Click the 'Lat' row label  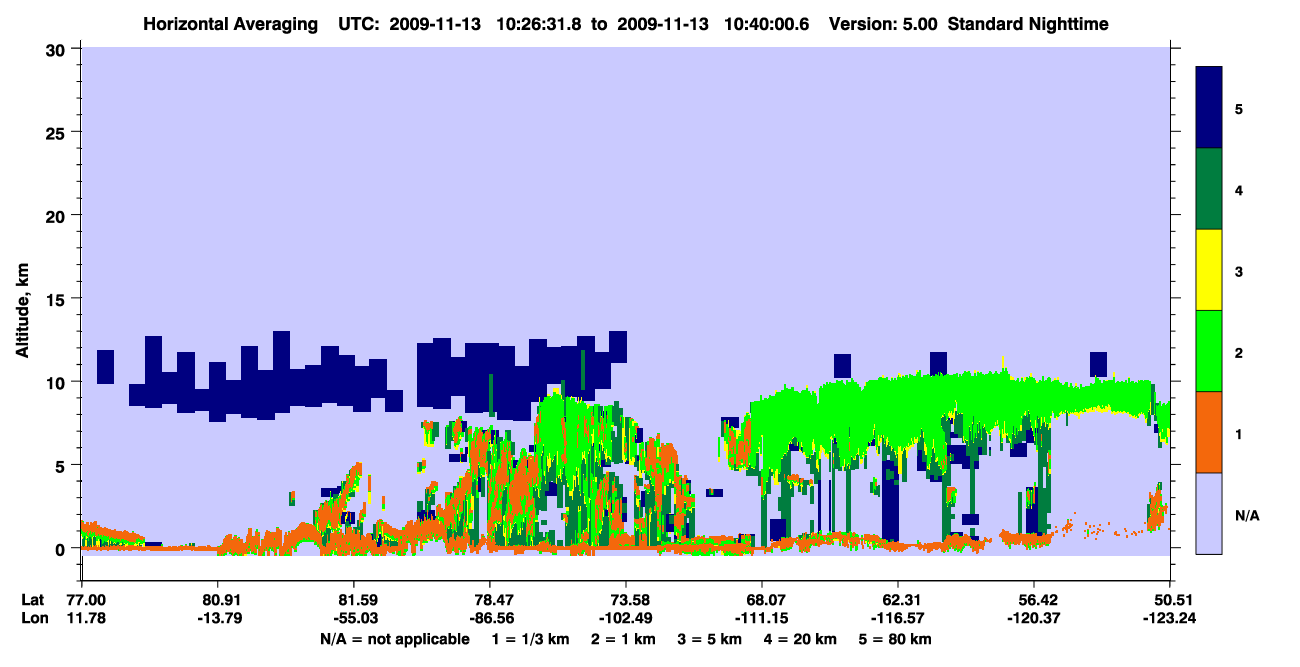click(33, 600)
